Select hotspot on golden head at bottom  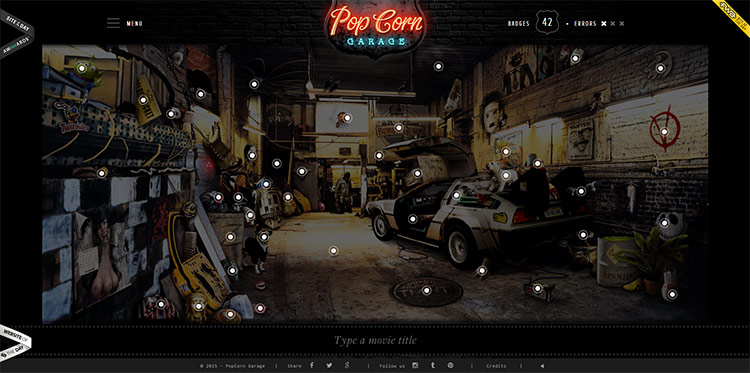click(199, 306)
